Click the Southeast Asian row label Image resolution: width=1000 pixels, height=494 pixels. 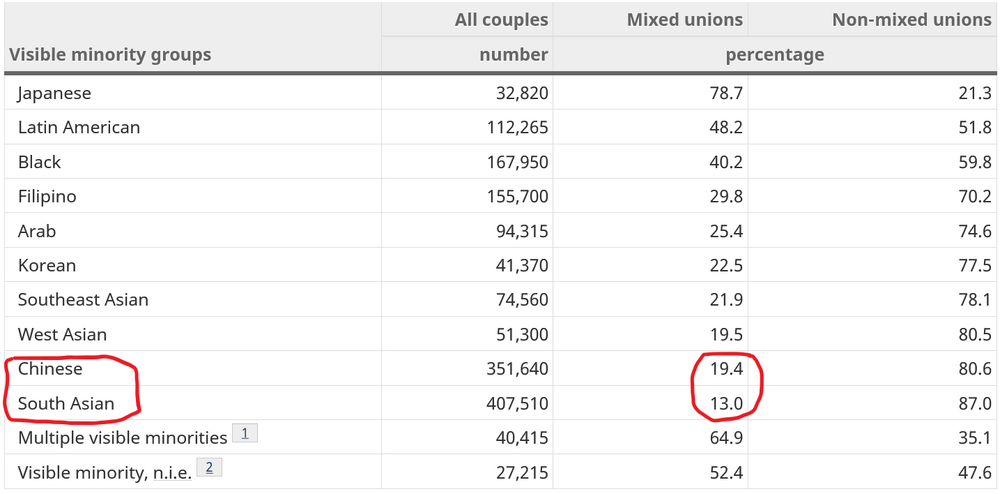click(83, 300)
